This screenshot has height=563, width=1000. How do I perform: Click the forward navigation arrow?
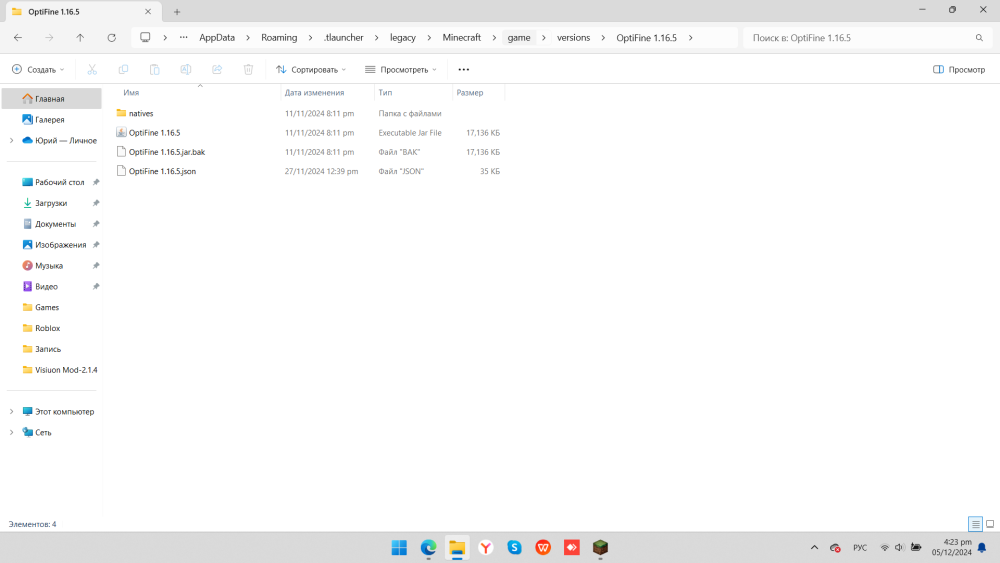(x=49, y=38)
